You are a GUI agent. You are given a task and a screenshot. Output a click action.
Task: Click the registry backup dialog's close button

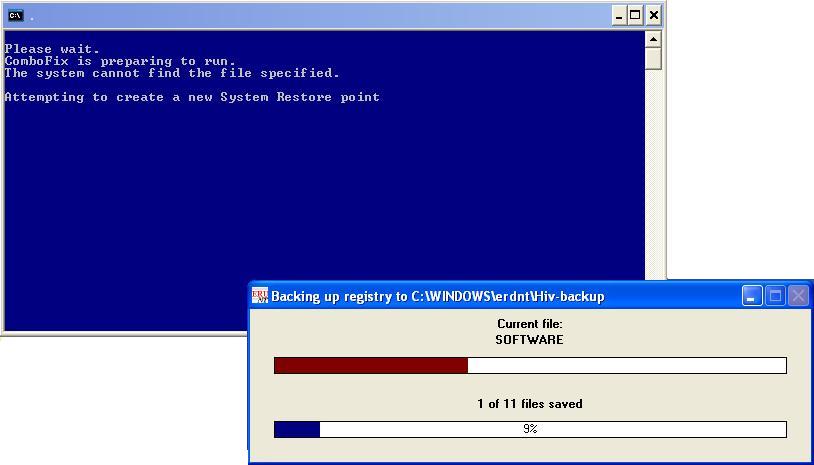click(x=798, y=296)
